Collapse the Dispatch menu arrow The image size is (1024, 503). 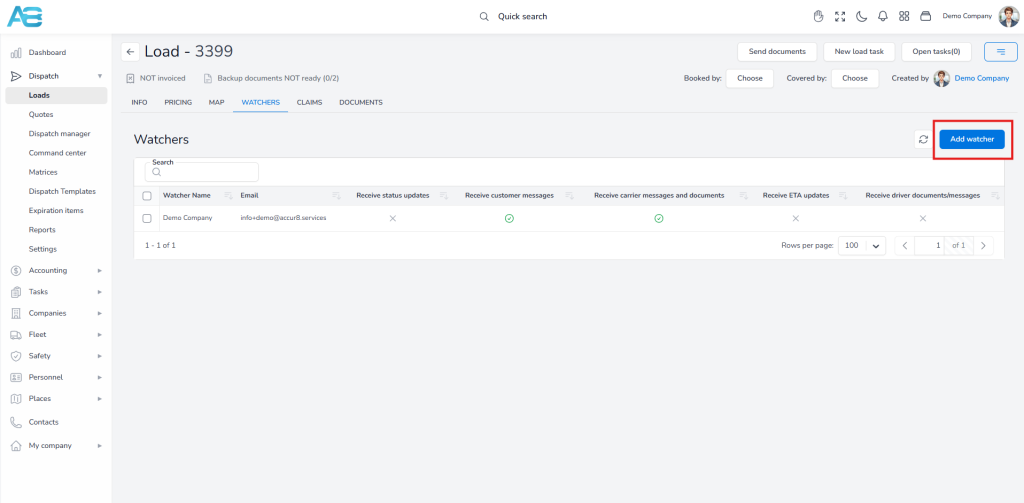click(x=99, y=76)
